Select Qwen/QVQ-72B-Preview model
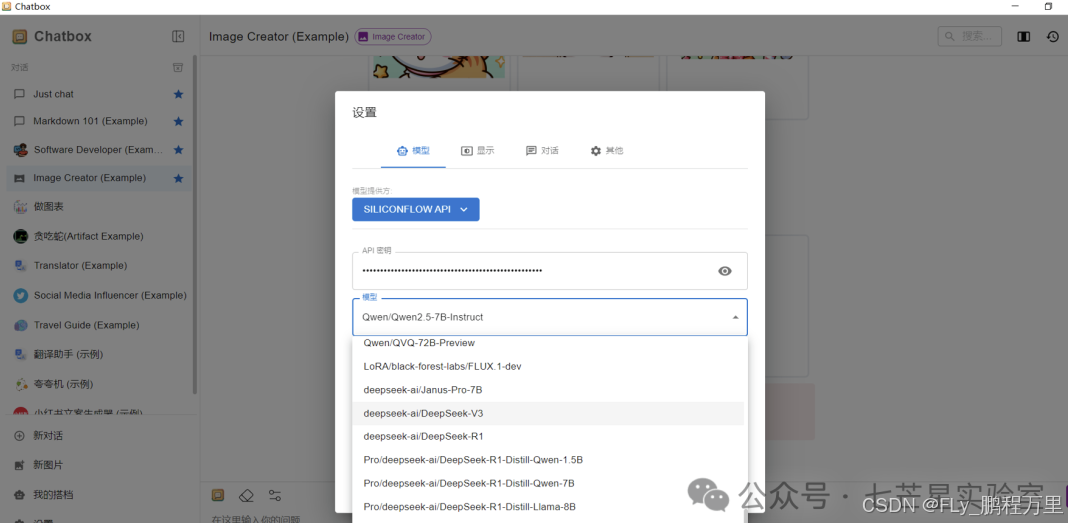Viewport: 1068px width, 523px height. pyautogui.click(x=548, y=343)
